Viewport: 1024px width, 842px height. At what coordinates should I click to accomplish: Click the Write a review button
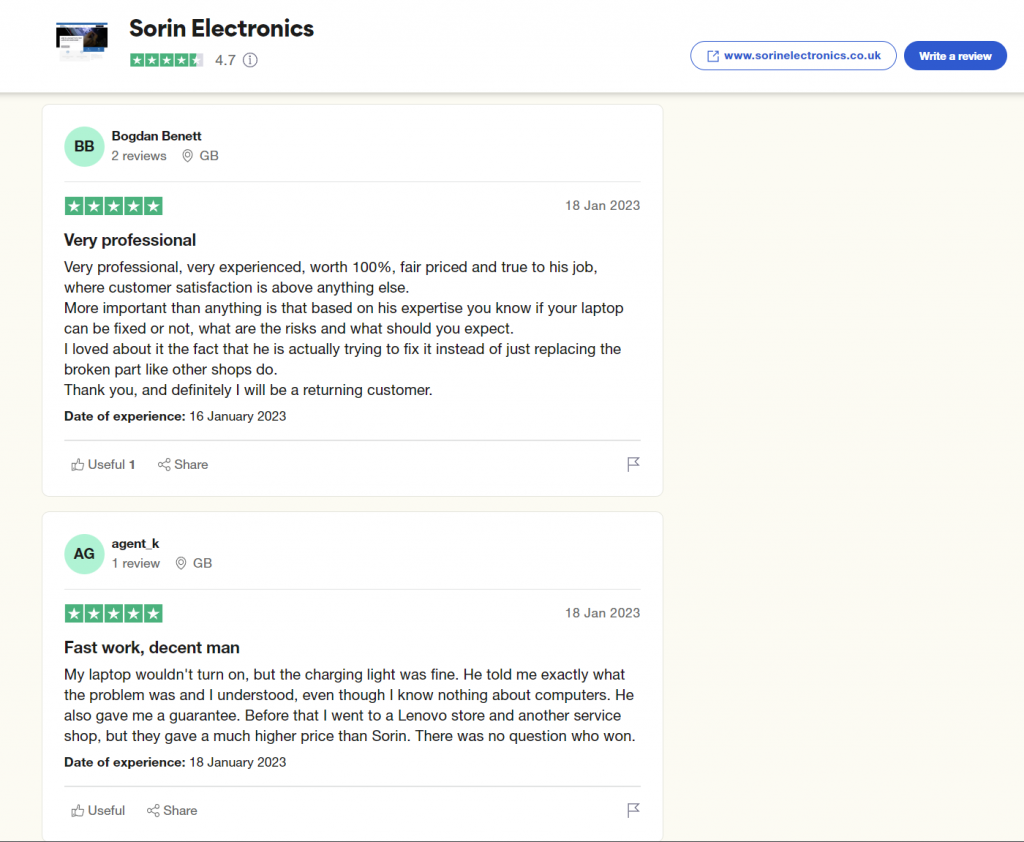[x=954, y=56]
